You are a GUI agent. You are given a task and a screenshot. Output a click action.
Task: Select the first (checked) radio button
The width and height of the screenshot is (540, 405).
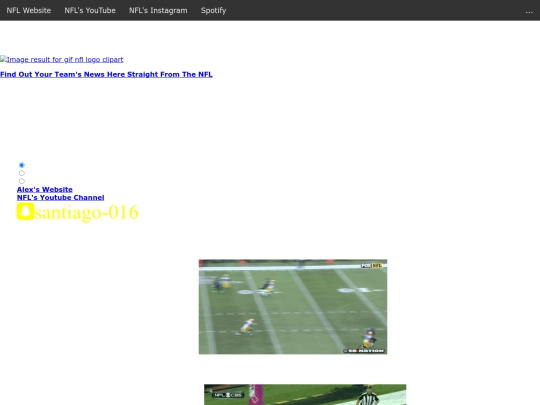[22, 165]
